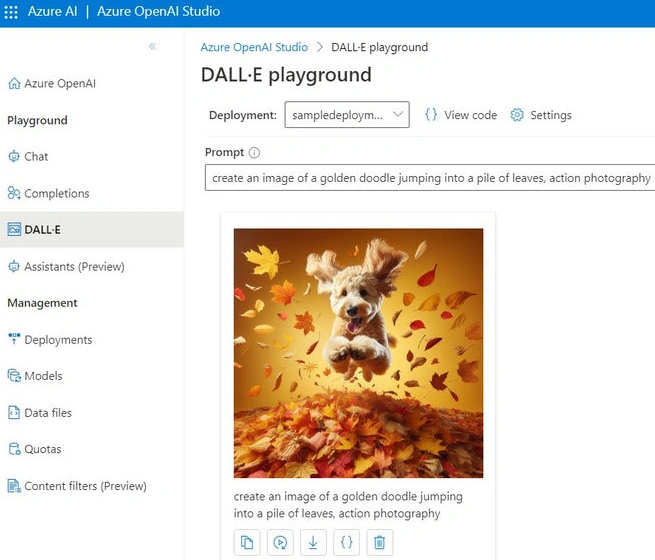The image size is (655, 560).
Task: Show the Prompt info tooltip icon
Action: [x=254, y=153]
